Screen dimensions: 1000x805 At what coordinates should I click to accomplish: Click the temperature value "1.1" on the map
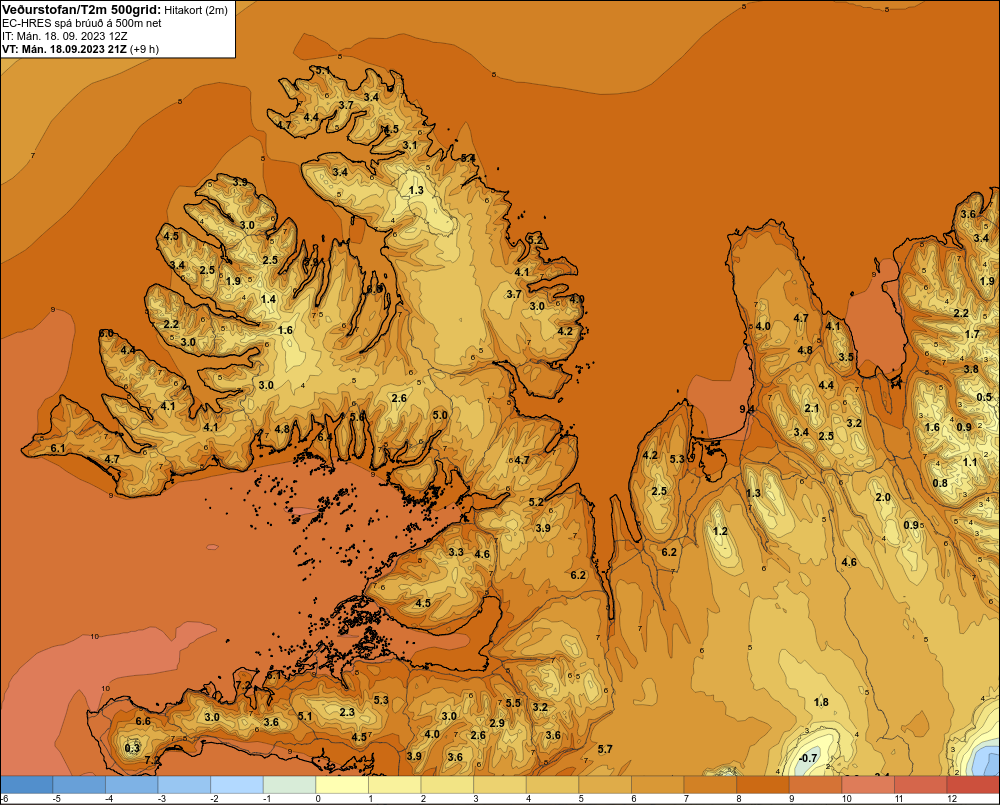coord(970,462)
